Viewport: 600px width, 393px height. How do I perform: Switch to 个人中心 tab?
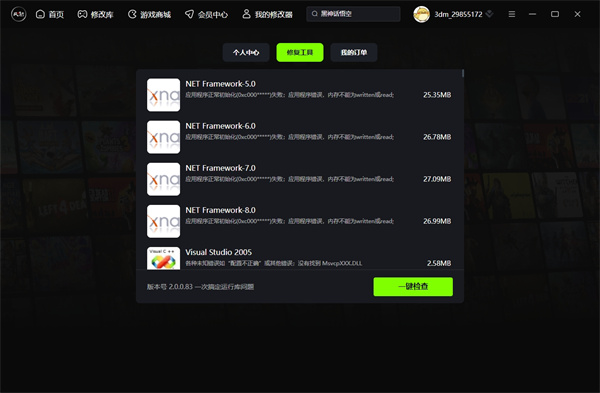[x=246, y=52]
